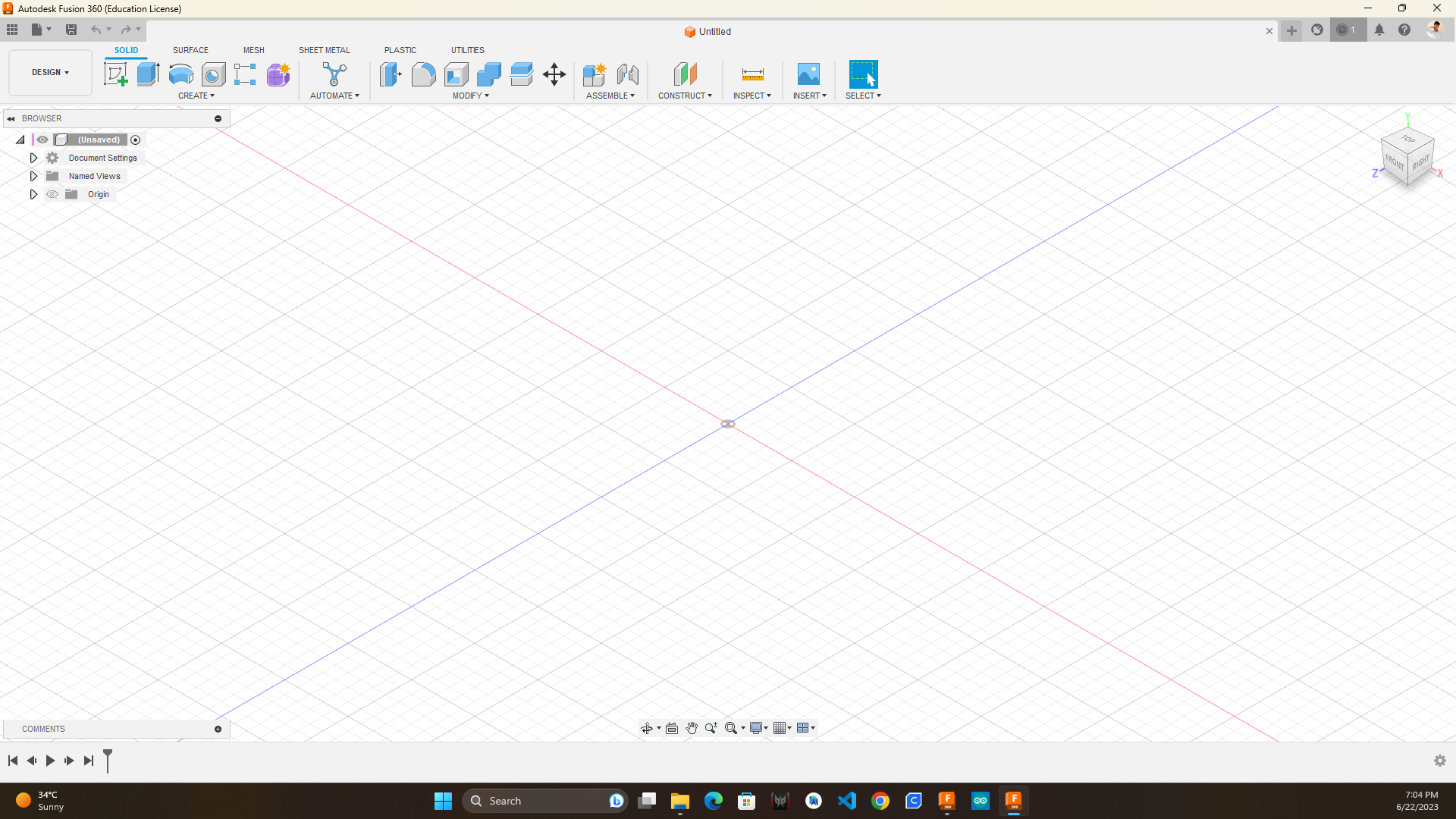This screenshot has width=1456, height=819.
Task: Choose the Fillet tool in Modify
Action: (423, 74)
